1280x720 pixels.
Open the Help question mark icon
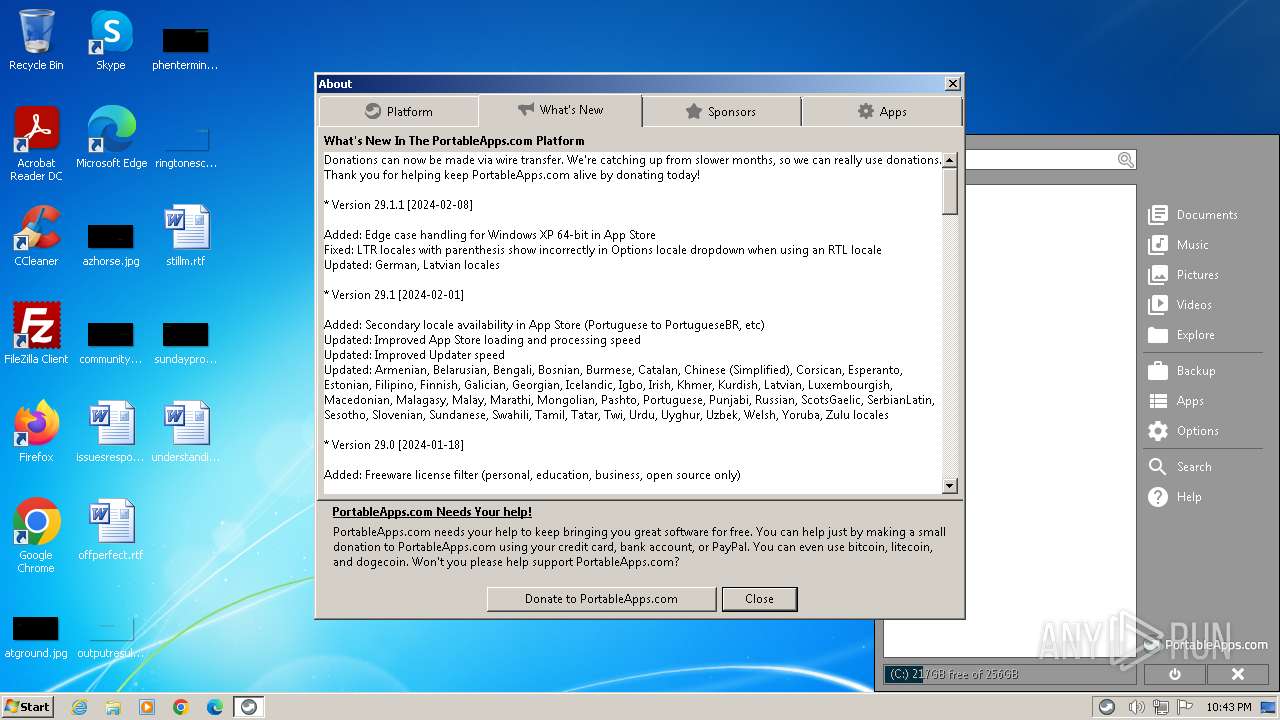(1158, 497)
